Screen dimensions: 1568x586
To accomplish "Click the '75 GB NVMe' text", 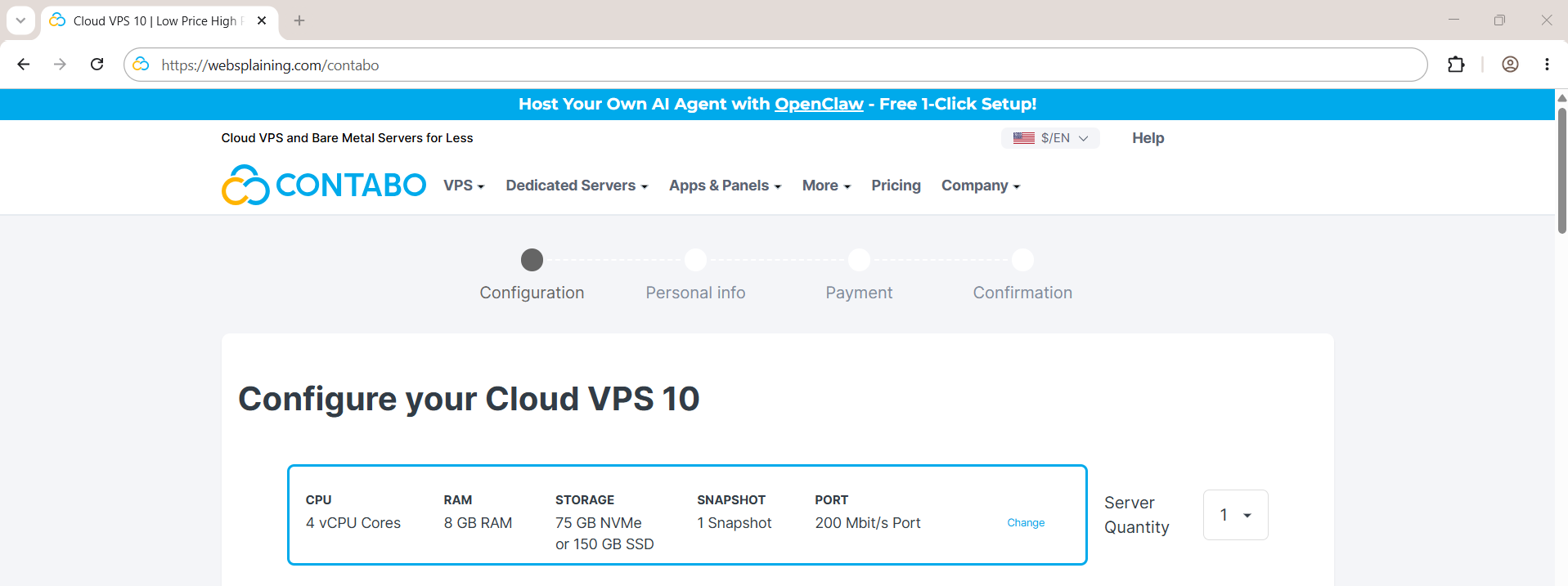I will (599, 523).
